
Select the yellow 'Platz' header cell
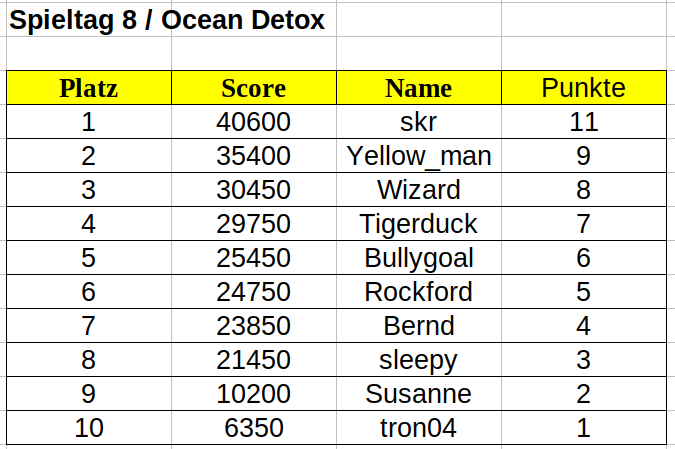[x=89, y=88]
